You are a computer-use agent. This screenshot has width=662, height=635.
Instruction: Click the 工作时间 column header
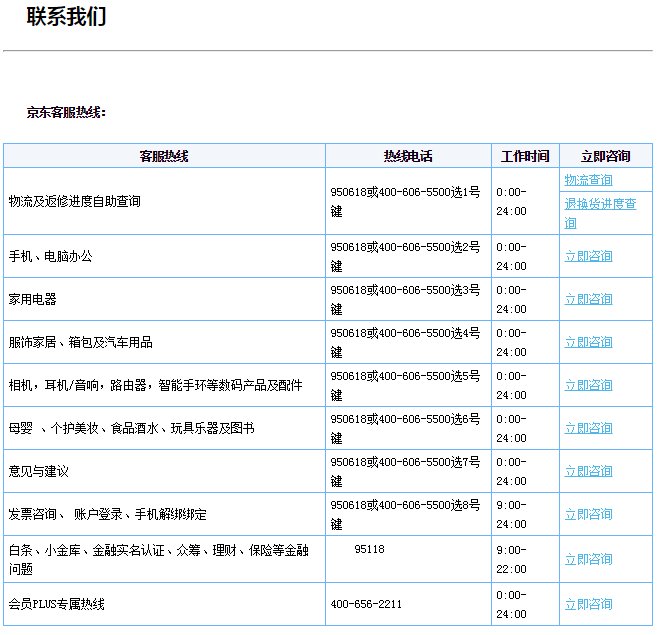pos(525,157)
